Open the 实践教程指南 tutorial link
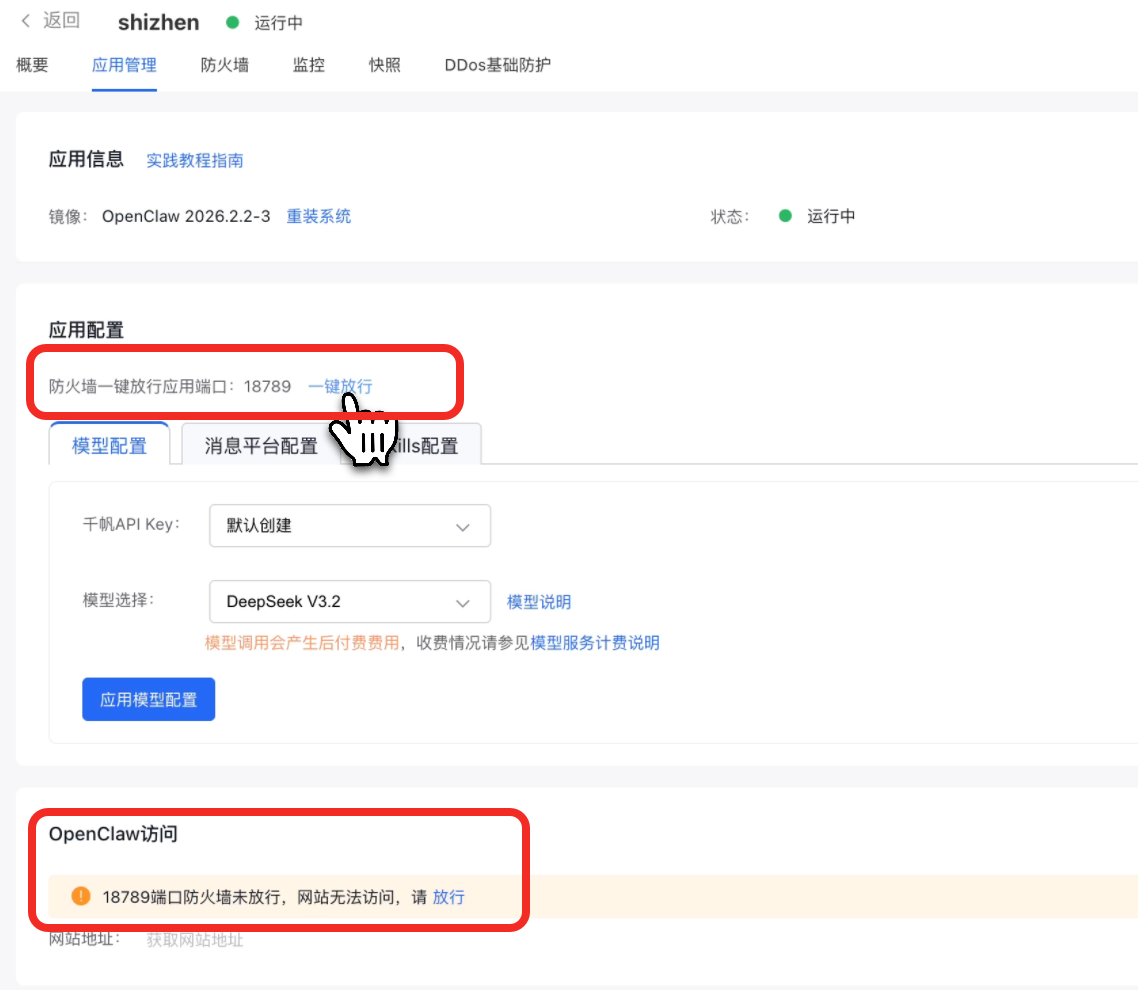 [x=195, y=160]
